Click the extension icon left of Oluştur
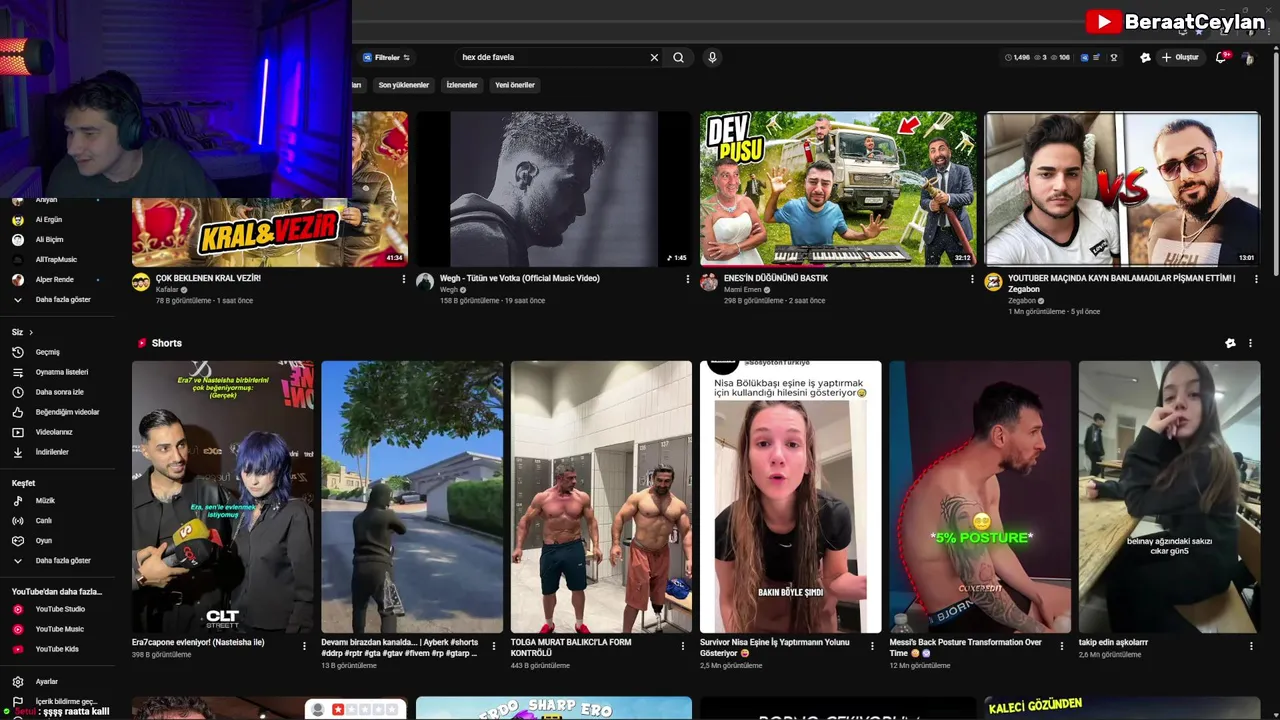Viewport: 1280px width, 720px height. (x=1145, y=58)
